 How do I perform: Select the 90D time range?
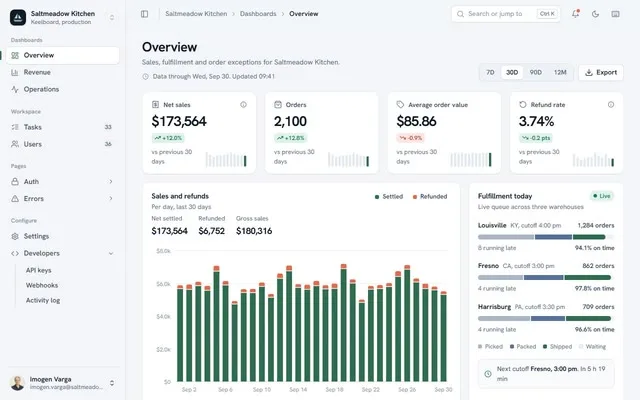[x=536, y=73]
